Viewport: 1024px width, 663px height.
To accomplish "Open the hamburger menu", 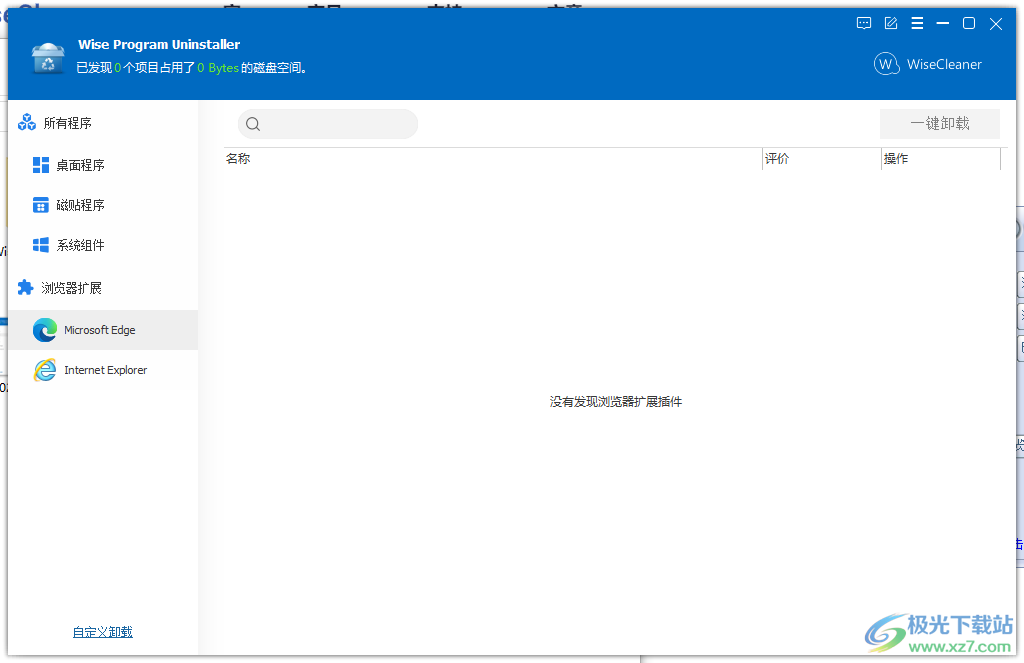I will [917, 23].
